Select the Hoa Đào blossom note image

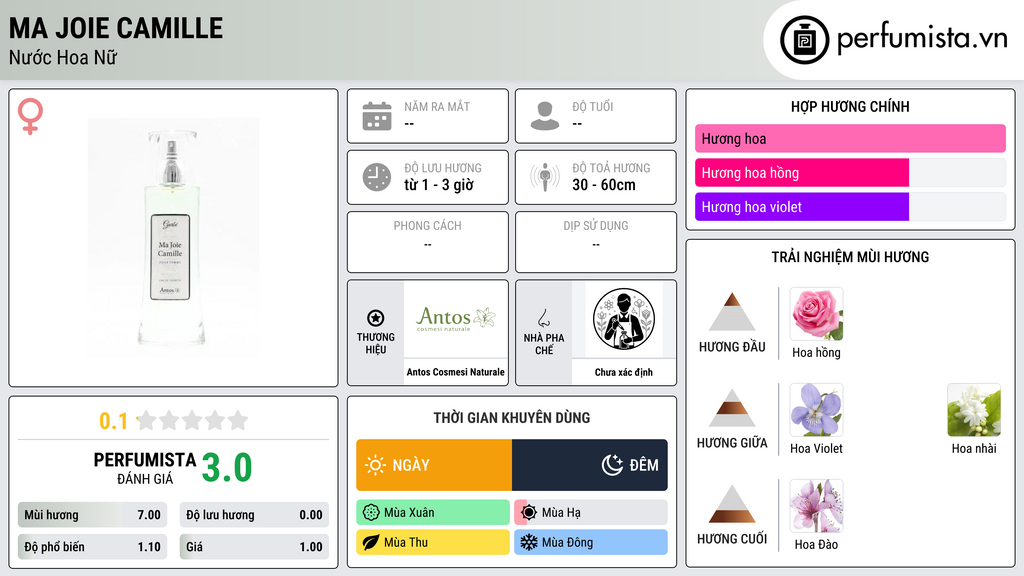(x=816, y=506)
